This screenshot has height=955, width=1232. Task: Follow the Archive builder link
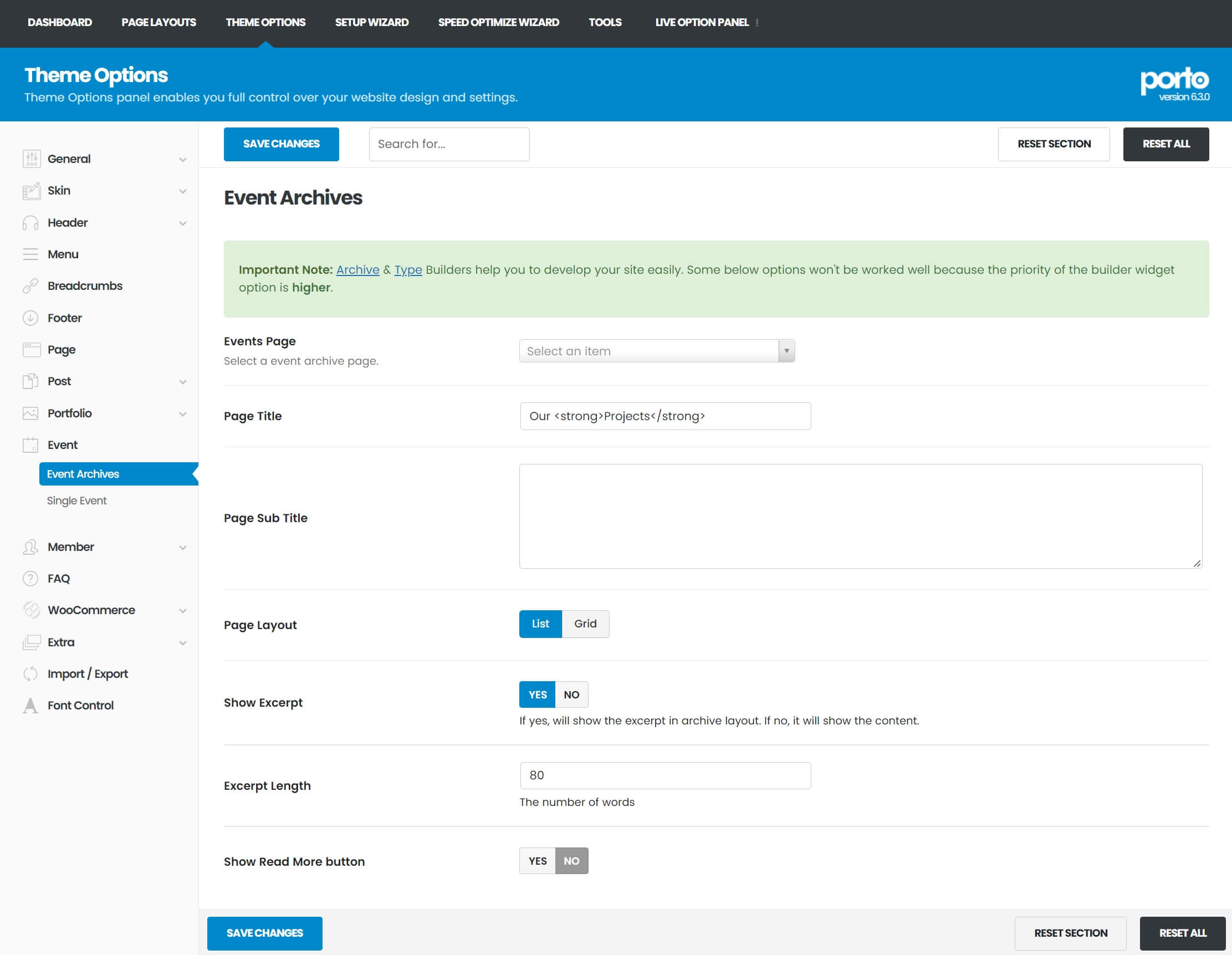(x=357, y=270)
